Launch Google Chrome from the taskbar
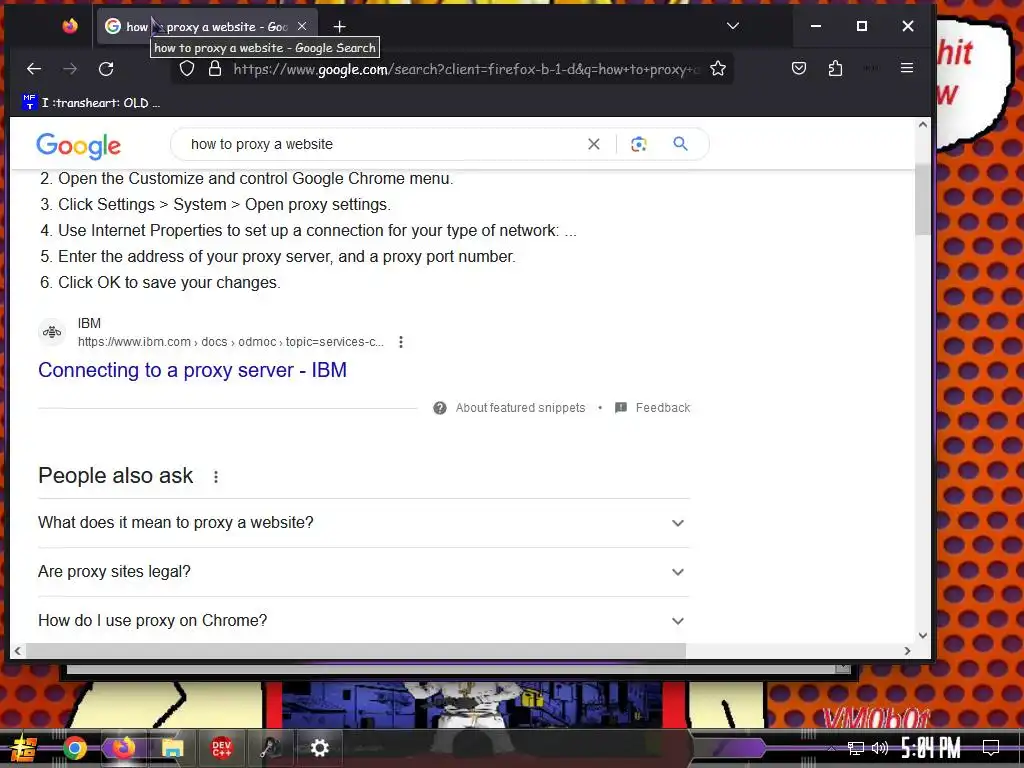 coord(75,748)
